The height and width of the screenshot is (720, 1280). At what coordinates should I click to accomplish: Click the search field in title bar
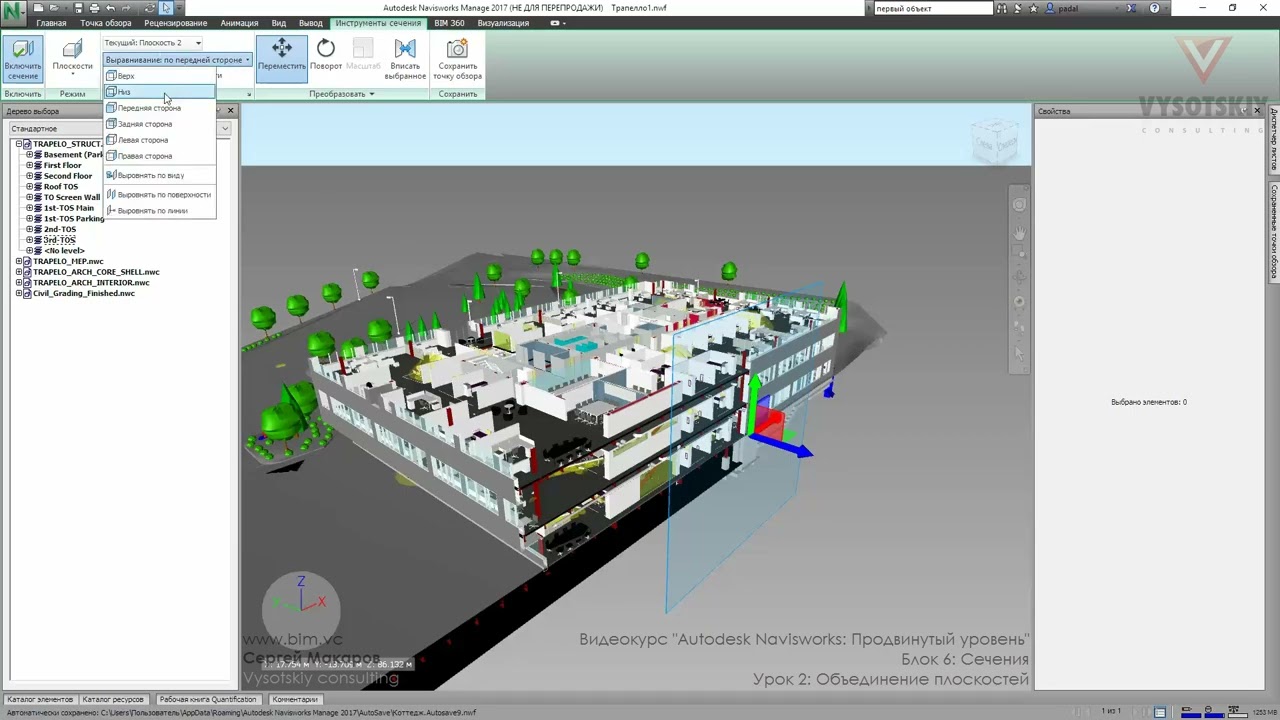(934, 8)
